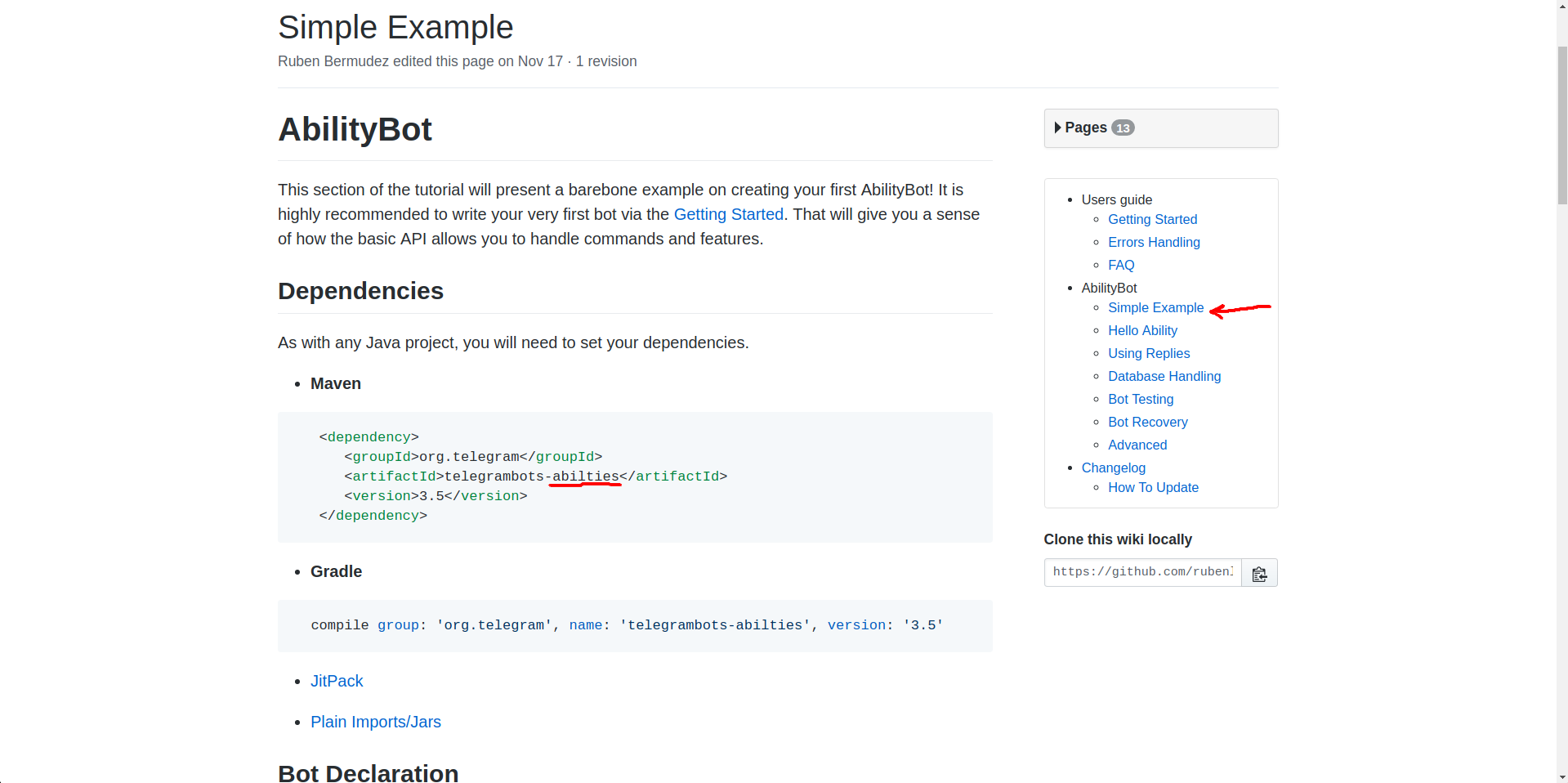Open Getting Started link in the tutorial text
1568x783 pixels.
coord(727,214)
